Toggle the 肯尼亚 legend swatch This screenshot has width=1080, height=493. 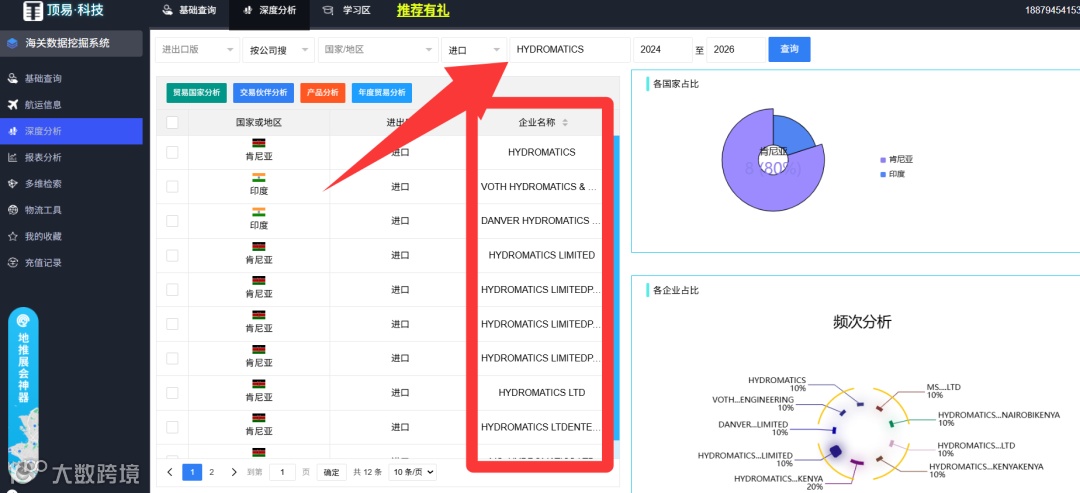883,160
